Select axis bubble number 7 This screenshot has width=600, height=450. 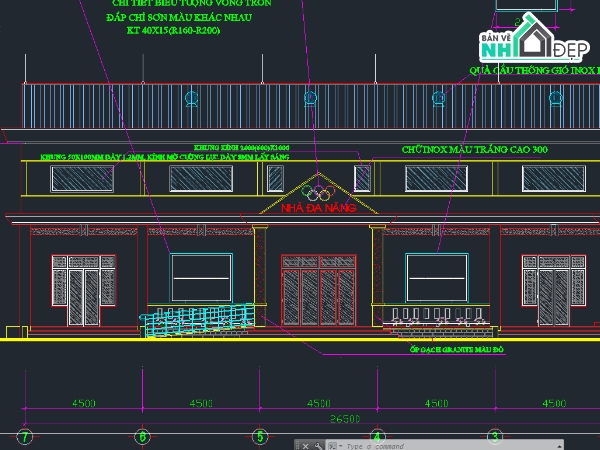[25, 436]
